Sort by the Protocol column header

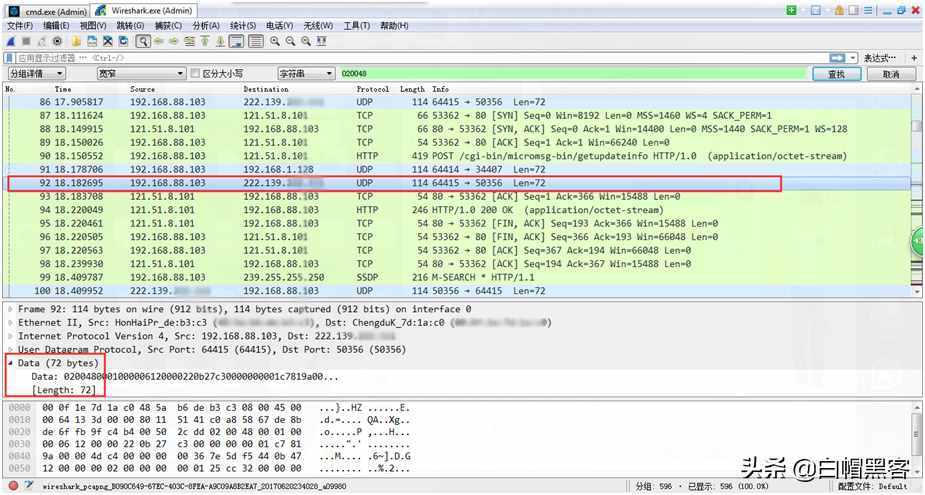click(x=372, y=89)
